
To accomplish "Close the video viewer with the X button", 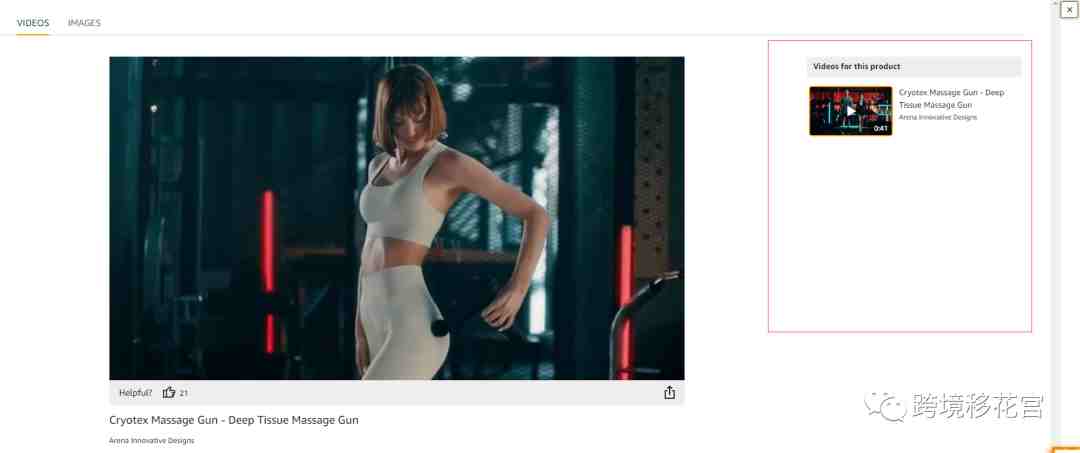I will click(x=1069, y=10).
